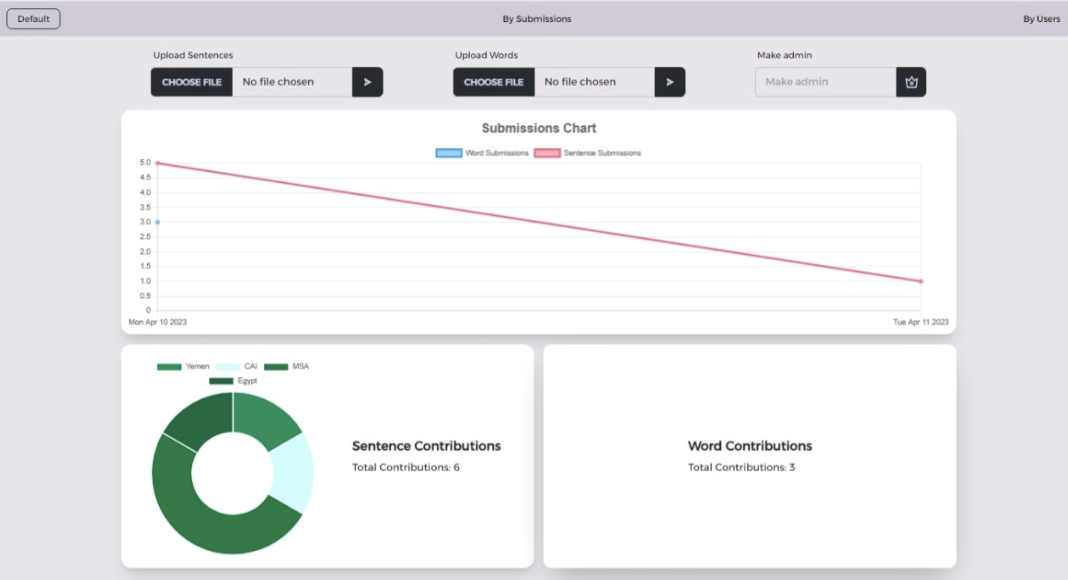This screenshot has width=1068, height=580.
Task: Click the send arrow for Upload Words
Action: (x=669, y=82)
